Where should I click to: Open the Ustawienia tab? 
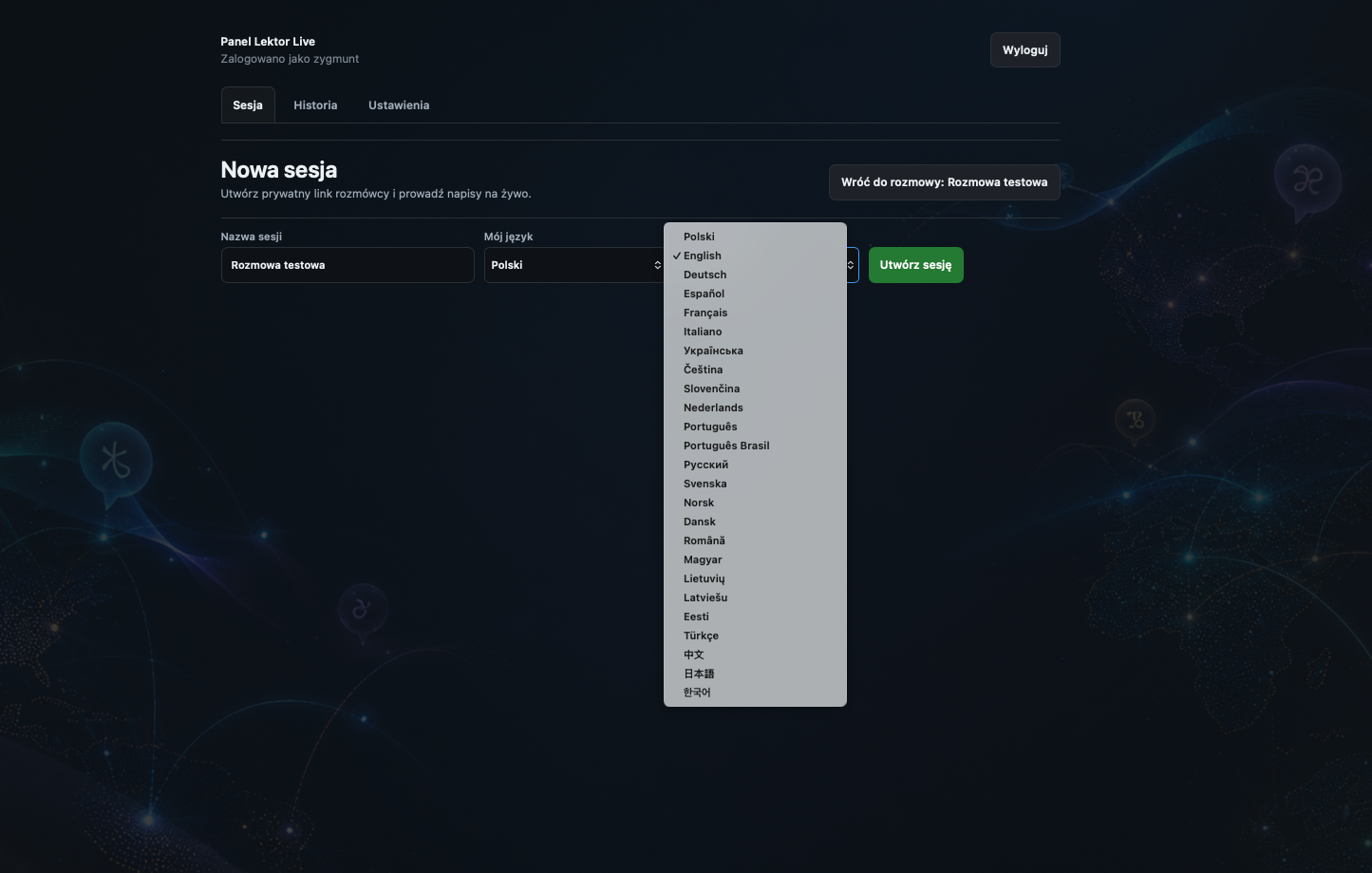tap(399, 105)
